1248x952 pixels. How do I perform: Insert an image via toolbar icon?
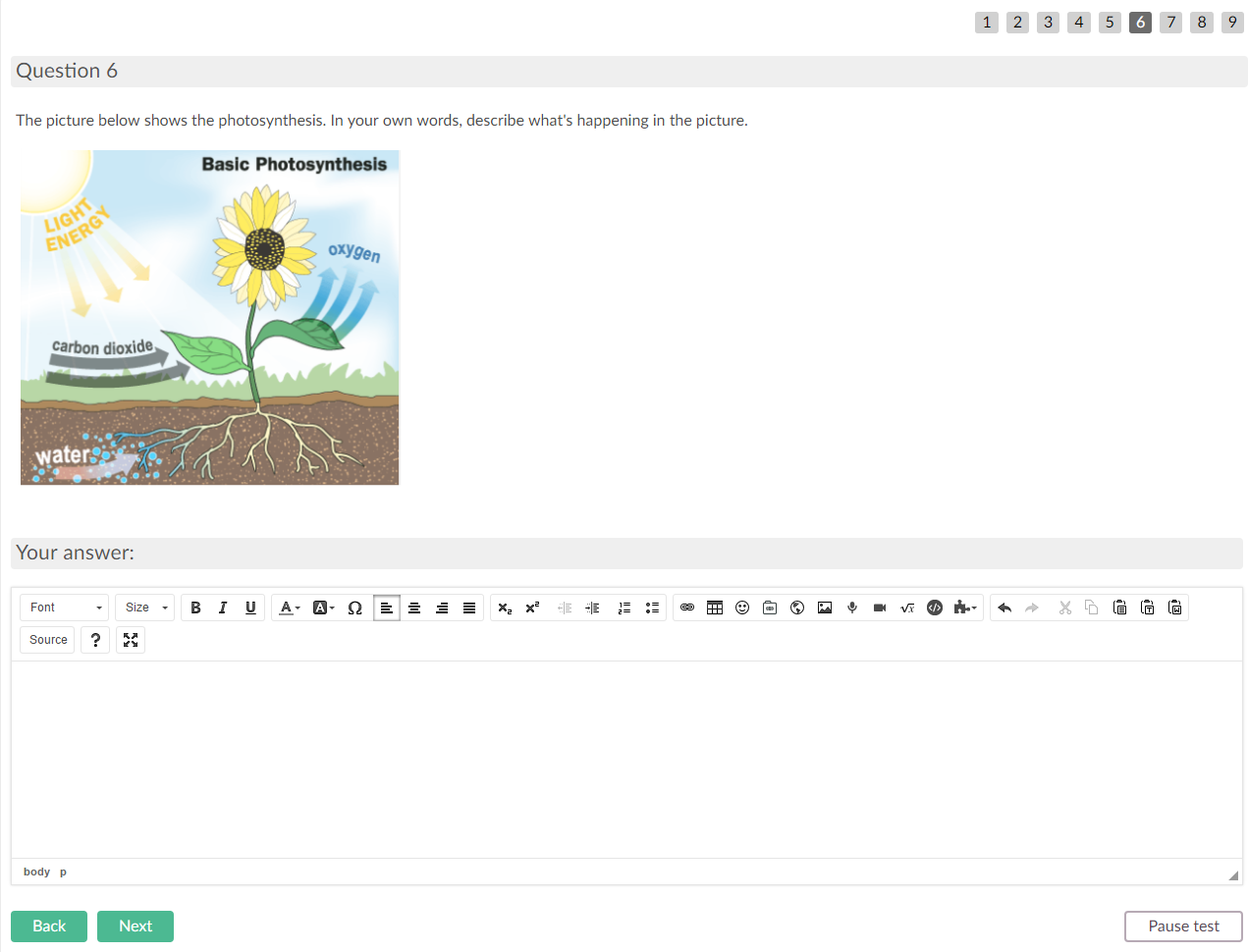(x=825, y=608)
